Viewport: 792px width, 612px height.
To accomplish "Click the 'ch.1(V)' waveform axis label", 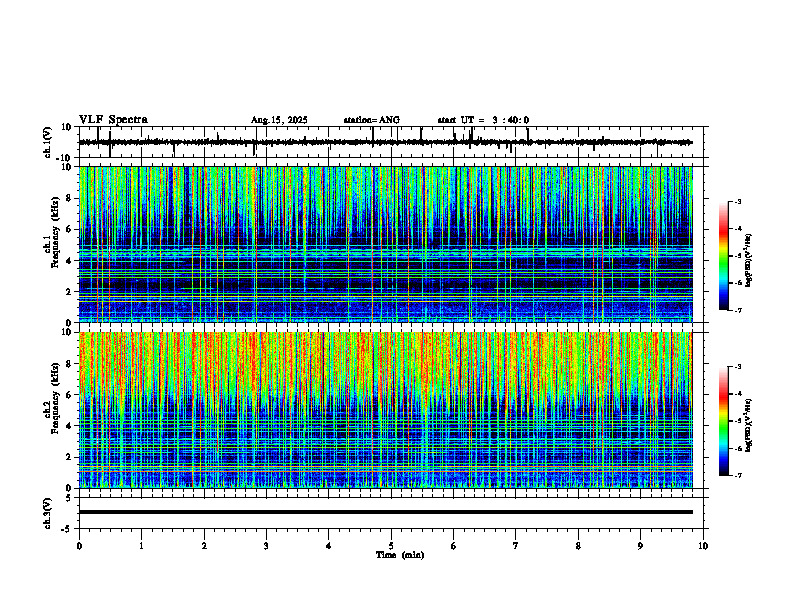I will click(47, 142).
